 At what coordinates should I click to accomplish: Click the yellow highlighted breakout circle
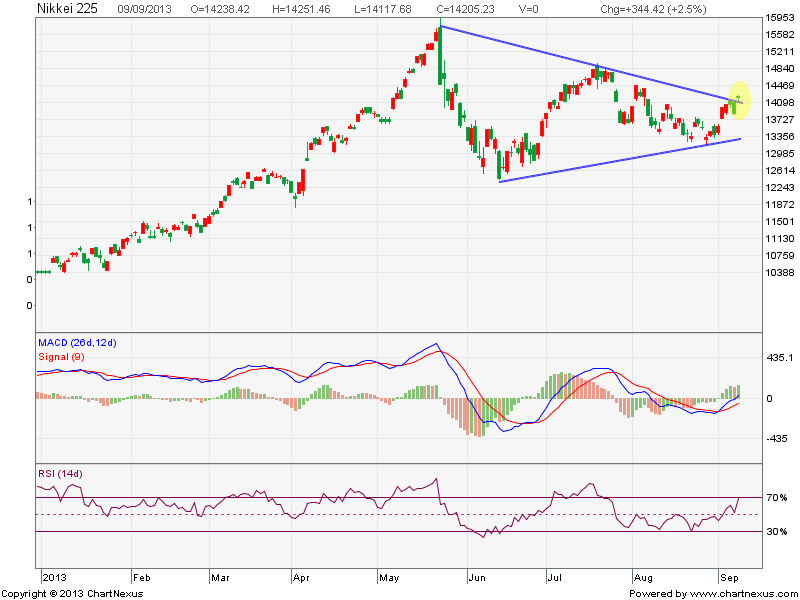click(x=739, y=97)
